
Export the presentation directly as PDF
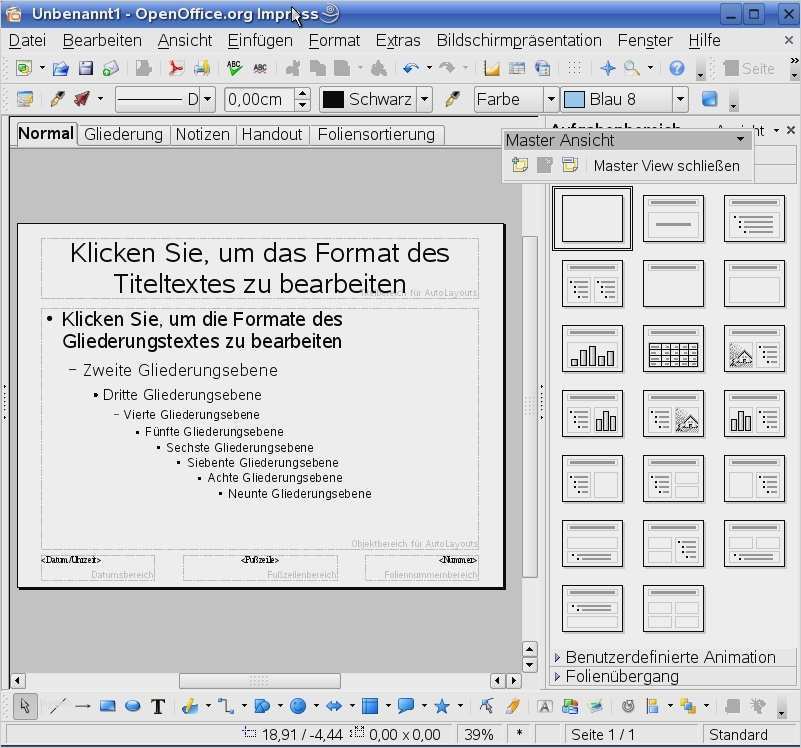tap(175, 70)
